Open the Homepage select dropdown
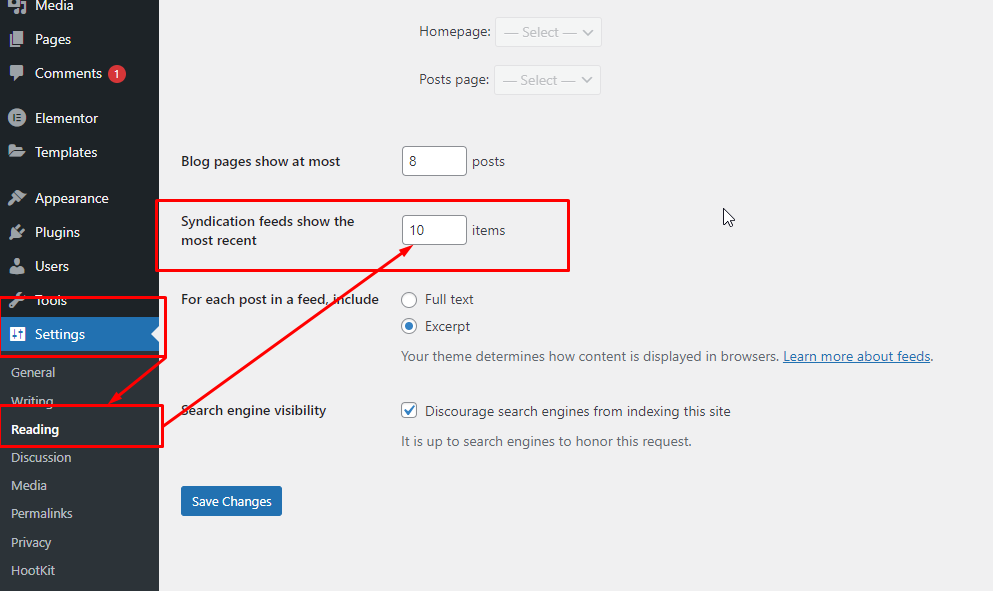This screenshot has width=993, height=591. click(548, 32)
